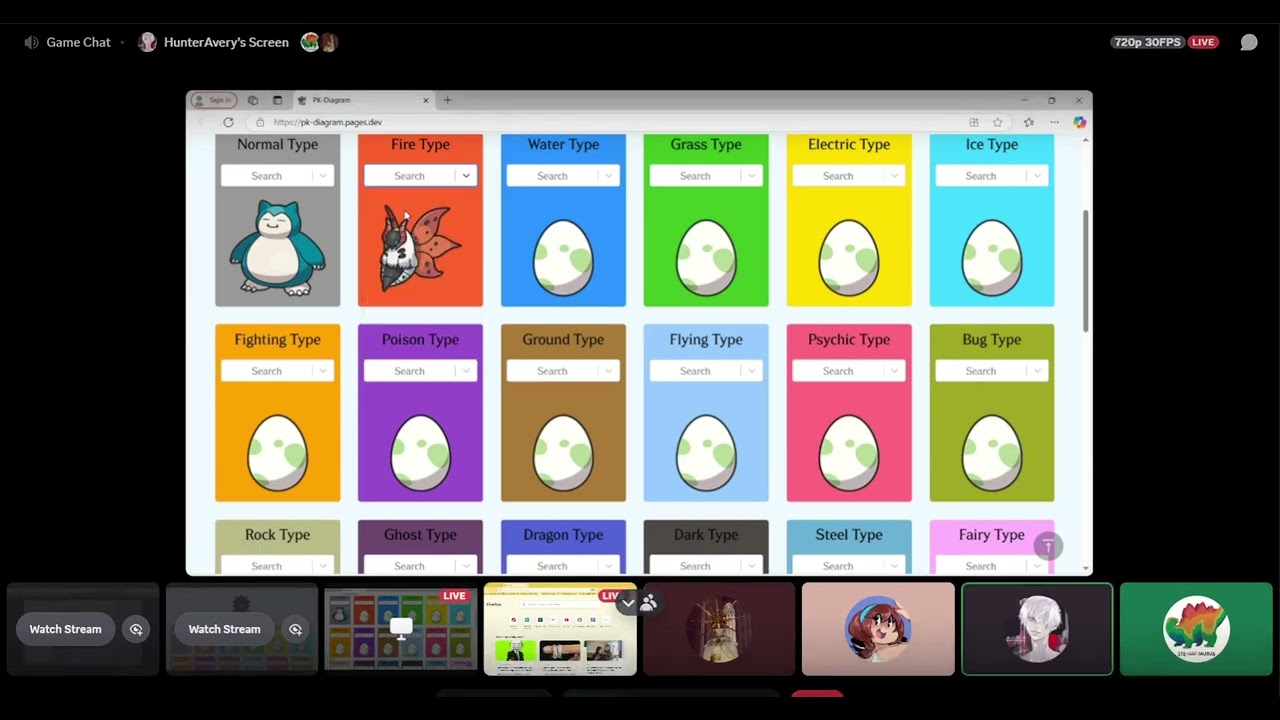
Task: Open the browser split screen icon
Action: [973, 122]
